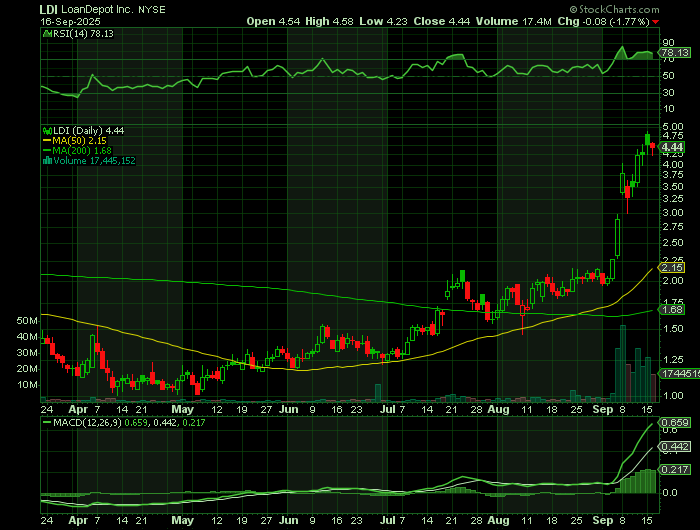Click the red down-arrow change indicator
The height and width of the screenshot is (530, 700).
(655, 22)
